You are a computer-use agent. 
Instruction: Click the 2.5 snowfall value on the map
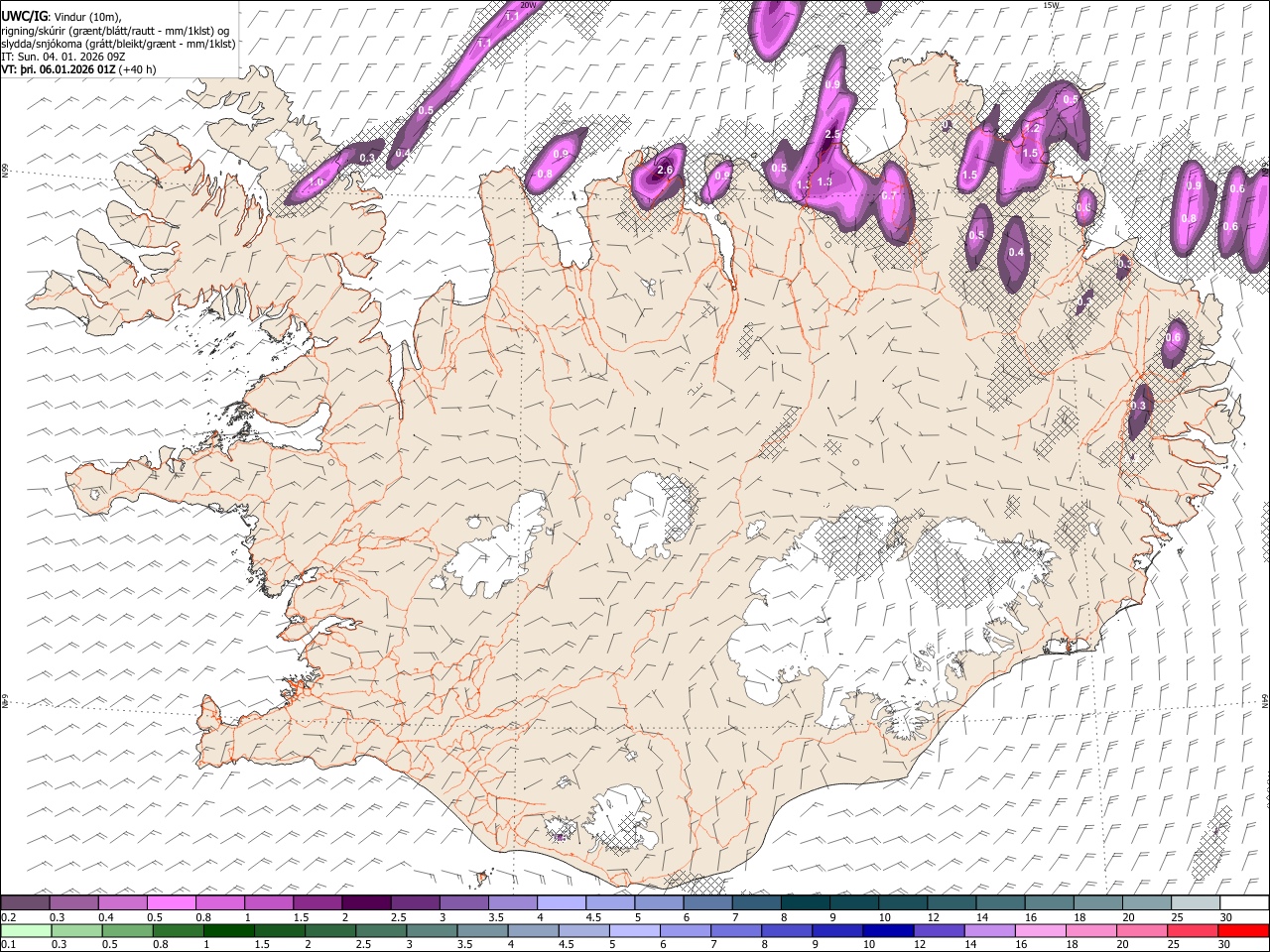[832, 134]
